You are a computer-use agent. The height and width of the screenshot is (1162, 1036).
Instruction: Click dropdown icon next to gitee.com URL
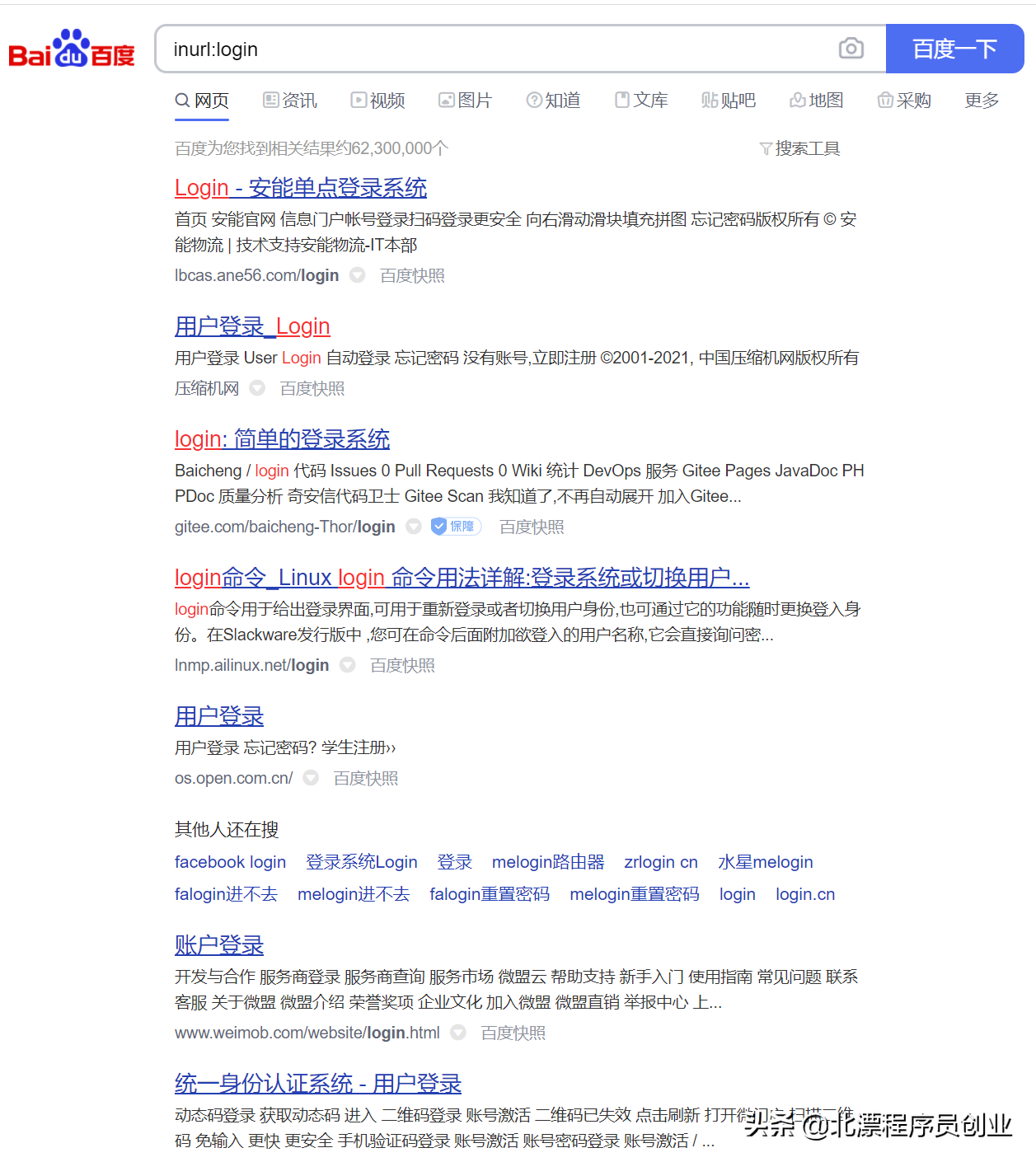[414, 527]
